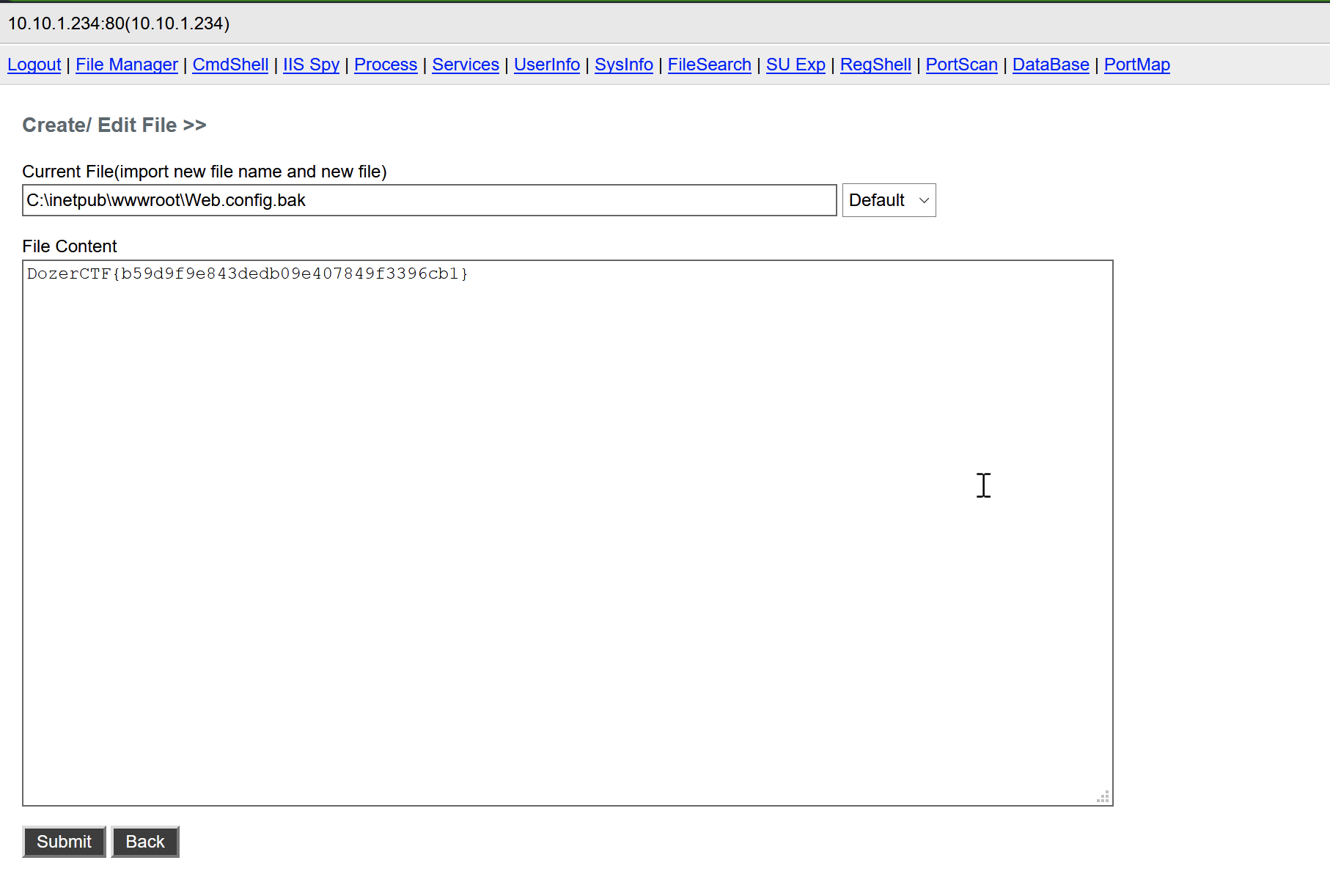This screenshot has height=896, width=1330.
Task: Open the SysInfo link
Action: 624,65
